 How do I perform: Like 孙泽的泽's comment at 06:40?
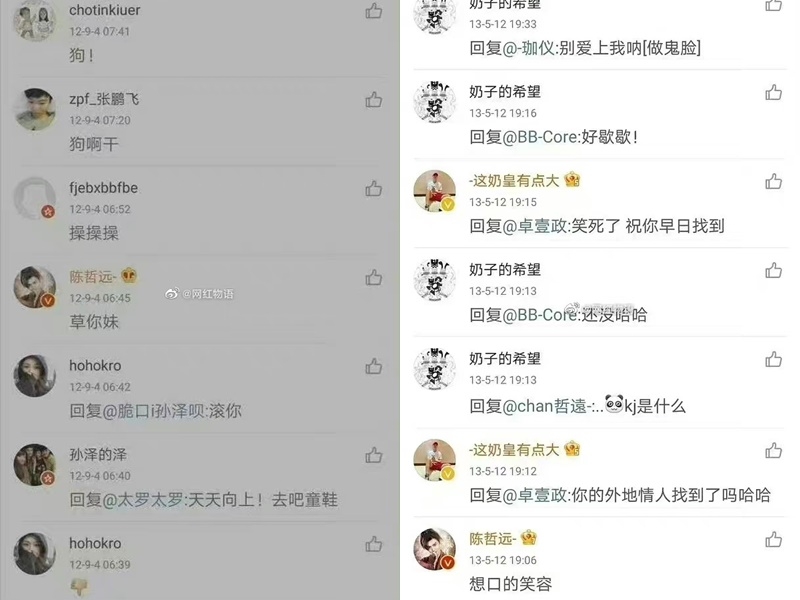tap(373, 455)
